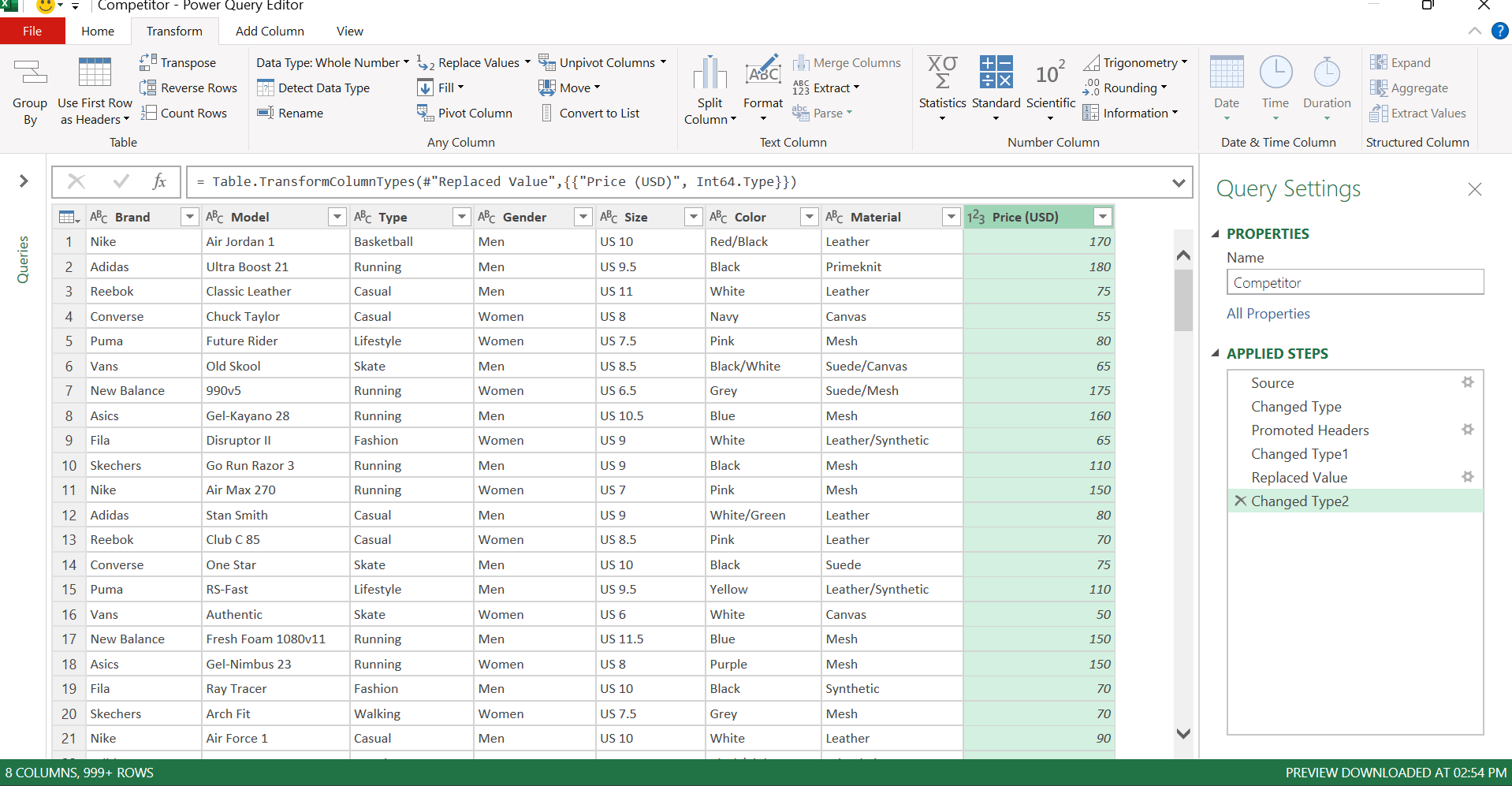Select the Replaced Value applied step
The width and height of the screenshot is (1512, 786).
pyautogui.click(x=1298, y=477)
